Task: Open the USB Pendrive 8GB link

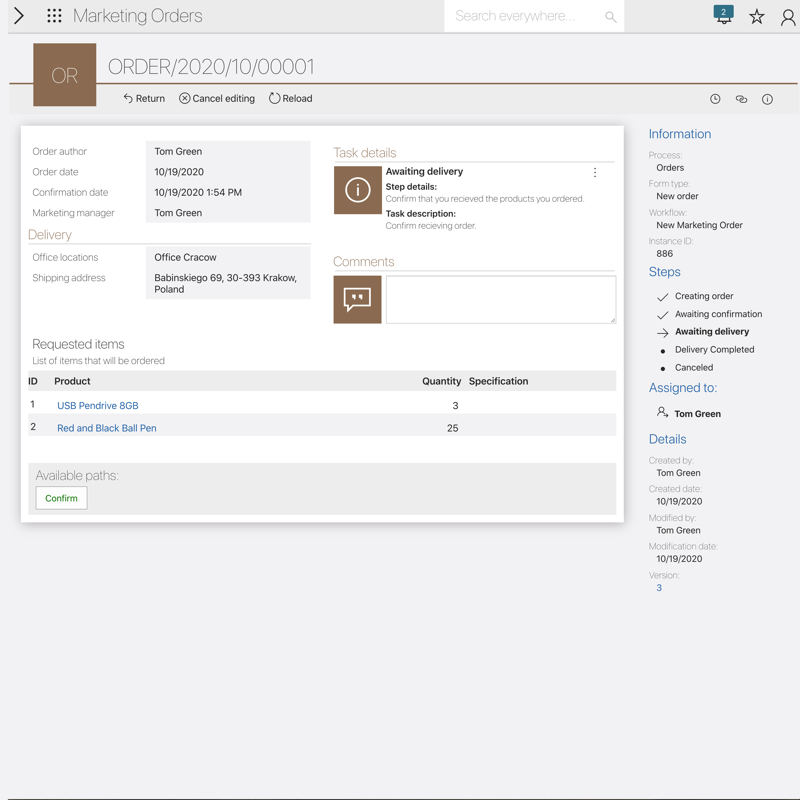Action: click(x=98, y=406)
